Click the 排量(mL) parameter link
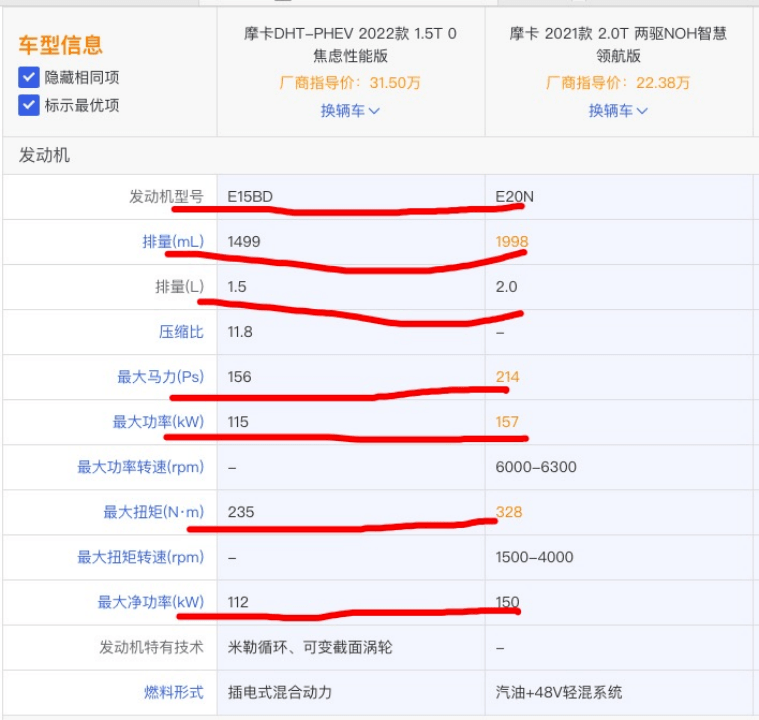The image size is (759, 720). point(173,241)
